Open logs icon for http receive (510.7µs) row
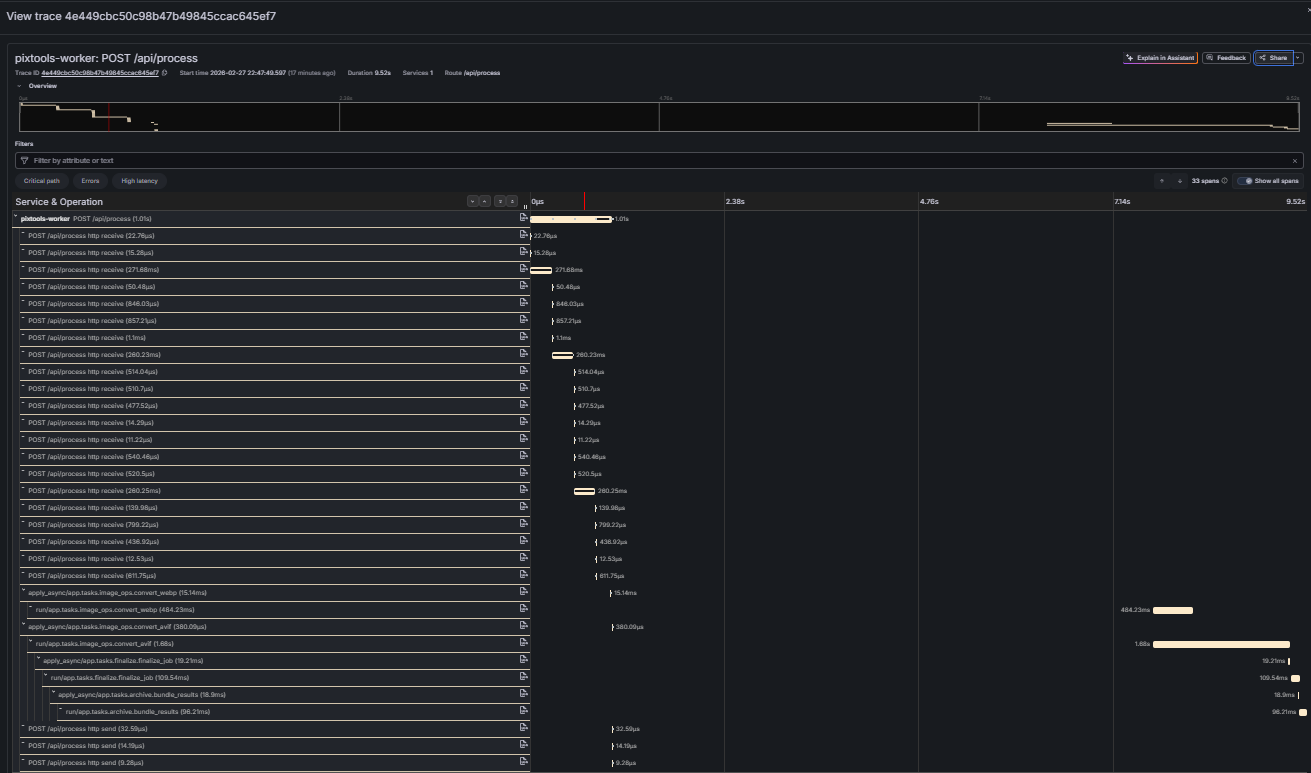The image size is (1311, 773). 523,388
